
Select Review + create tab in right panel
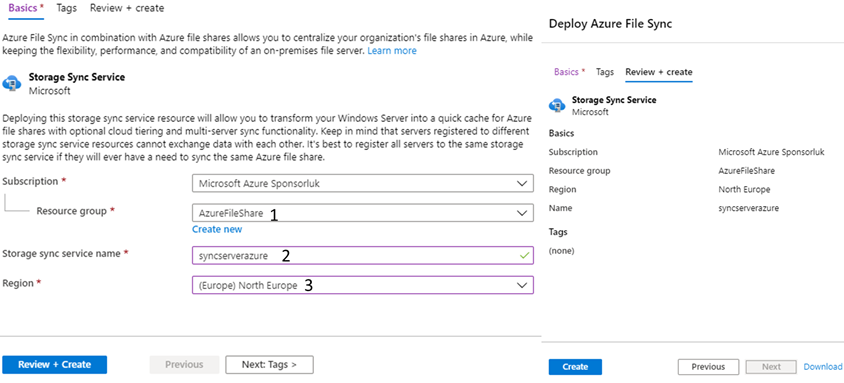(x=659, y=72)
